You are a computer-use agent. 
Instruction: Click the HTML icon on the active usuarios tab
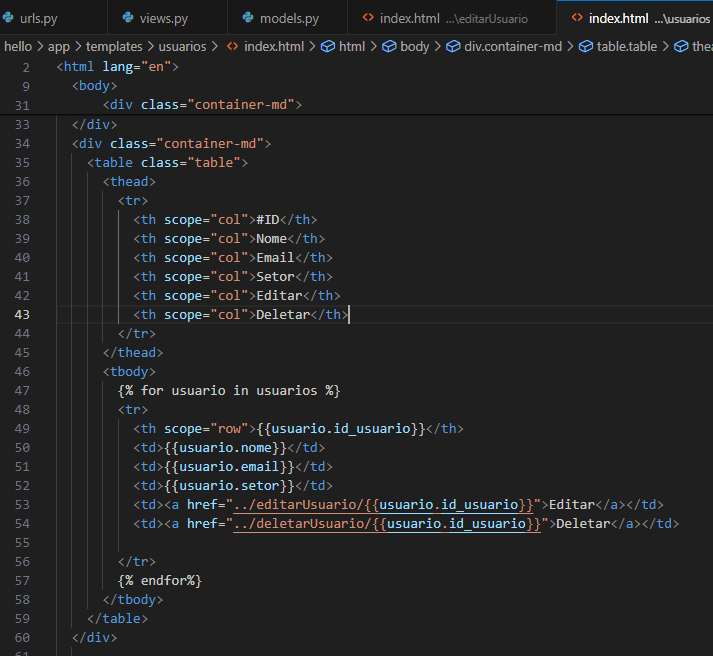coord(577,18)
